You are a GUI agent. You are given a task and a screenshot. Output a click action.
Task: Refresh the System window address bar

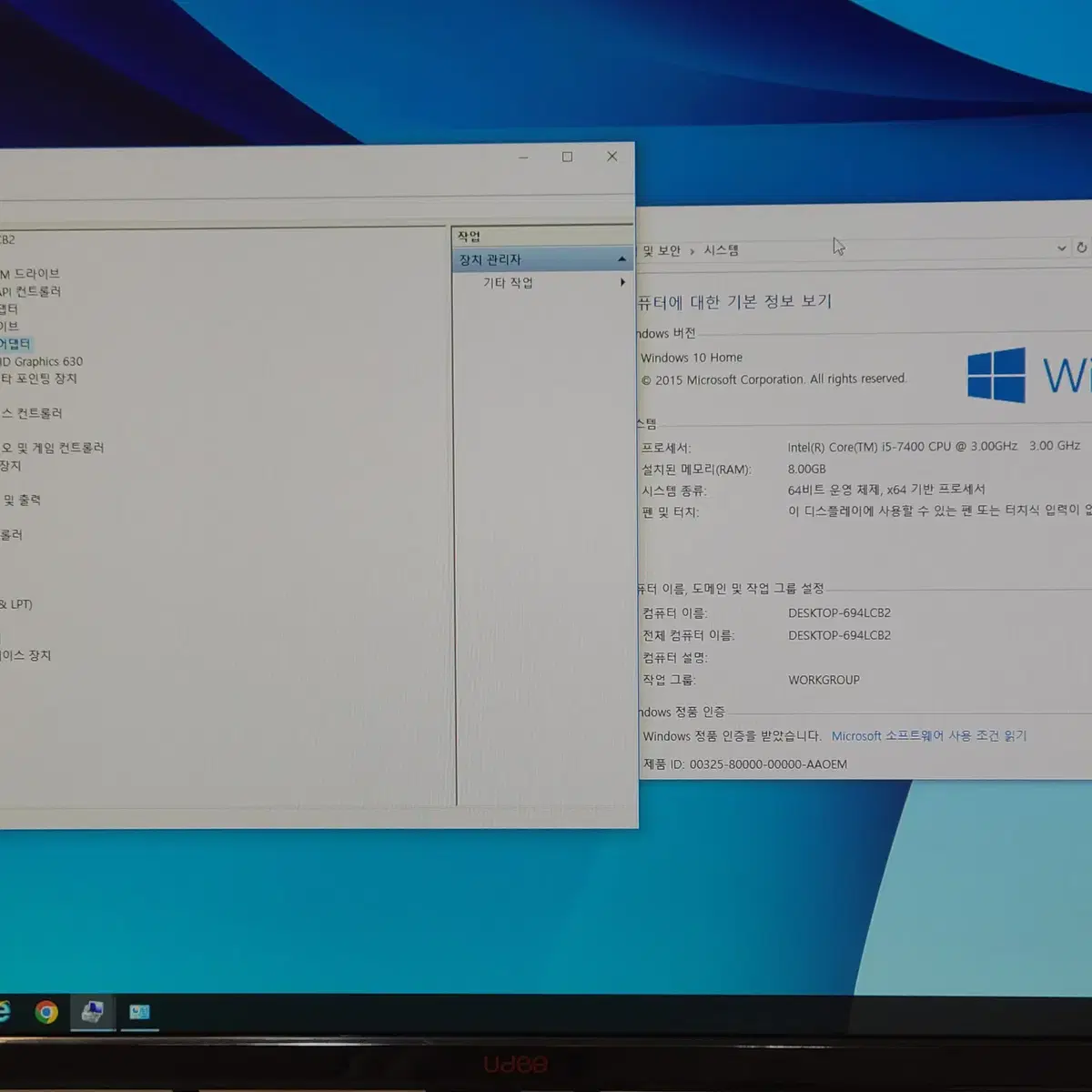(x=1081, y=248)
